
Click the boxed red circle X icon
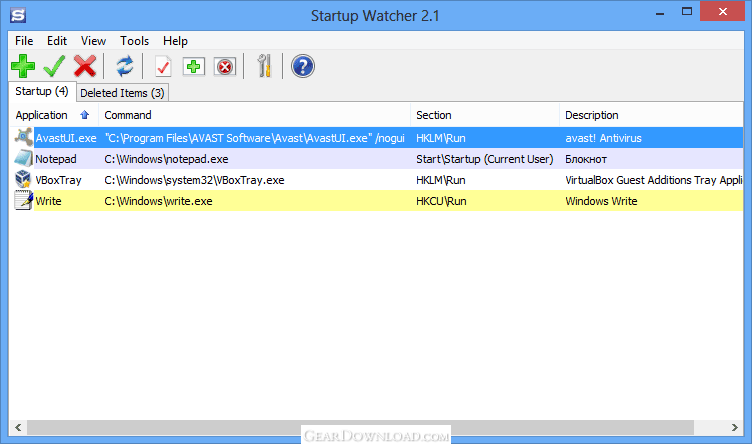click(225, 67)
